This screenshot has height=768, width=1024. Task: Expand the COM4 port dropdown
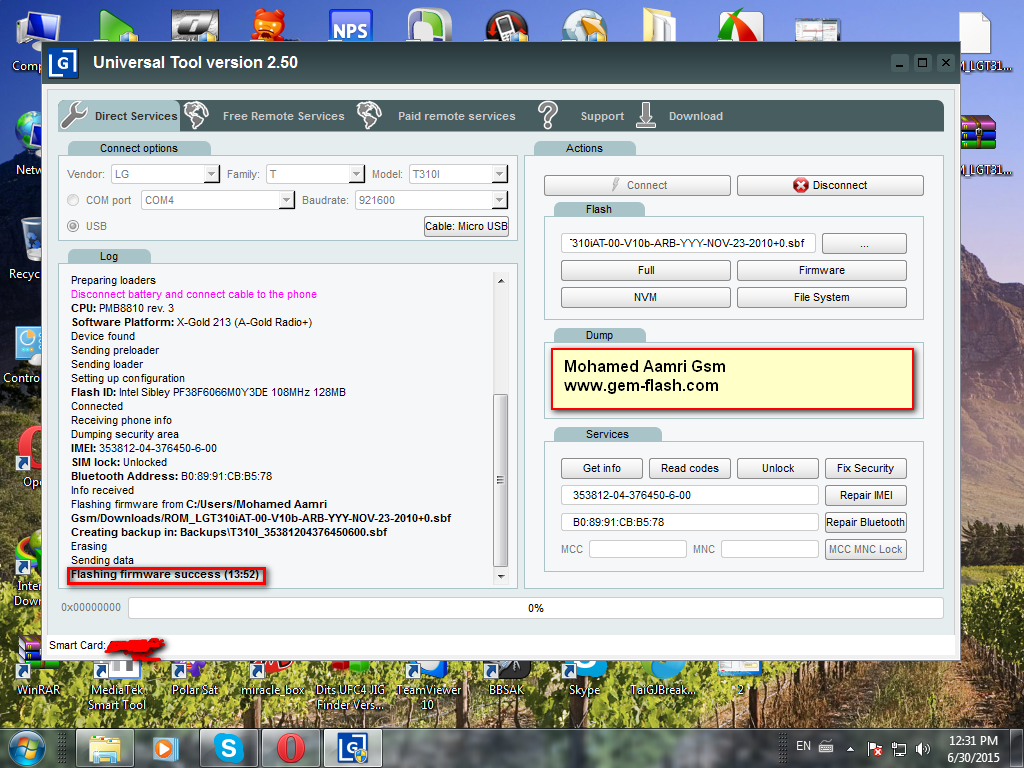tap(286, 200)
